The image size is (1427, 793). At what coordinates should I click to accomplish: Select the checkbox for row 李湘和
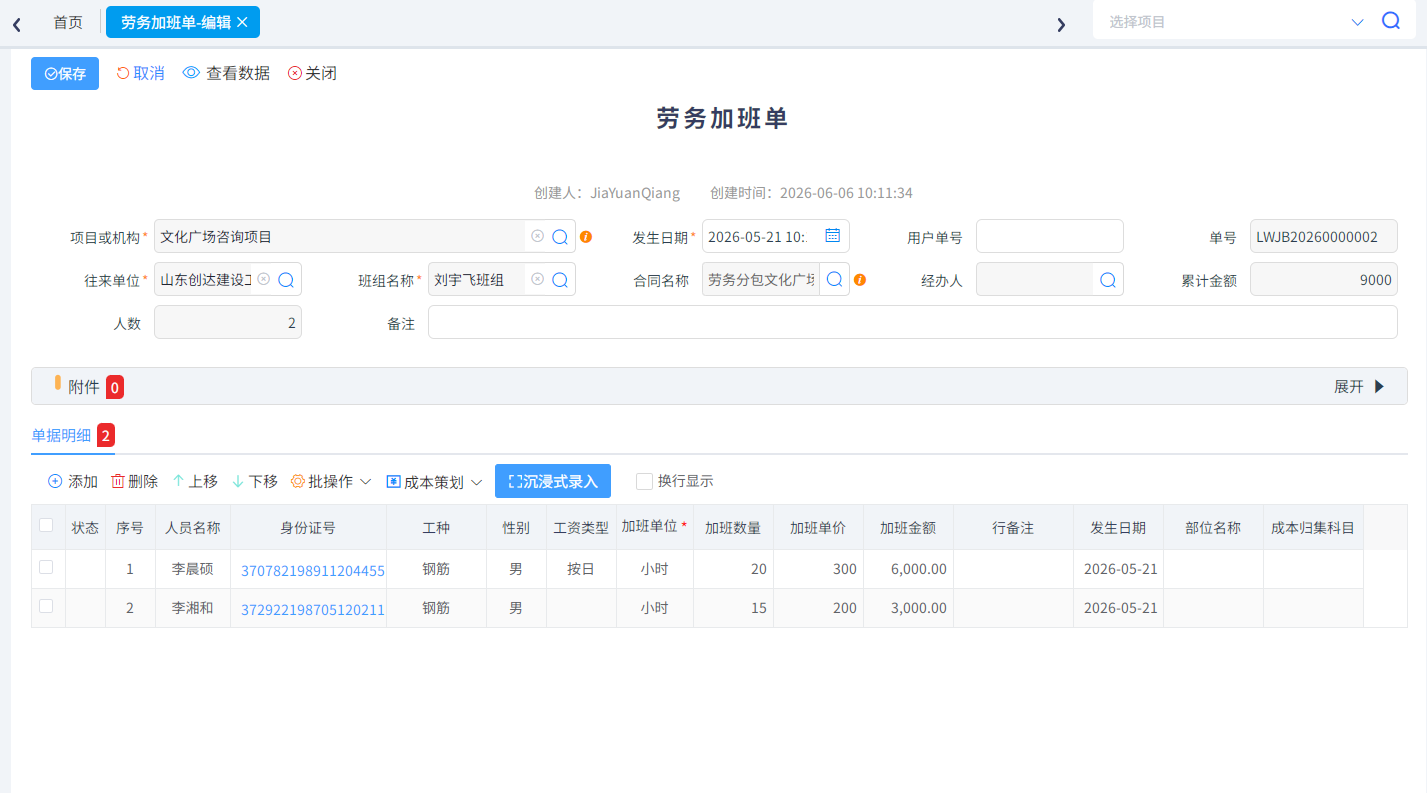click(x=46, y=606)
